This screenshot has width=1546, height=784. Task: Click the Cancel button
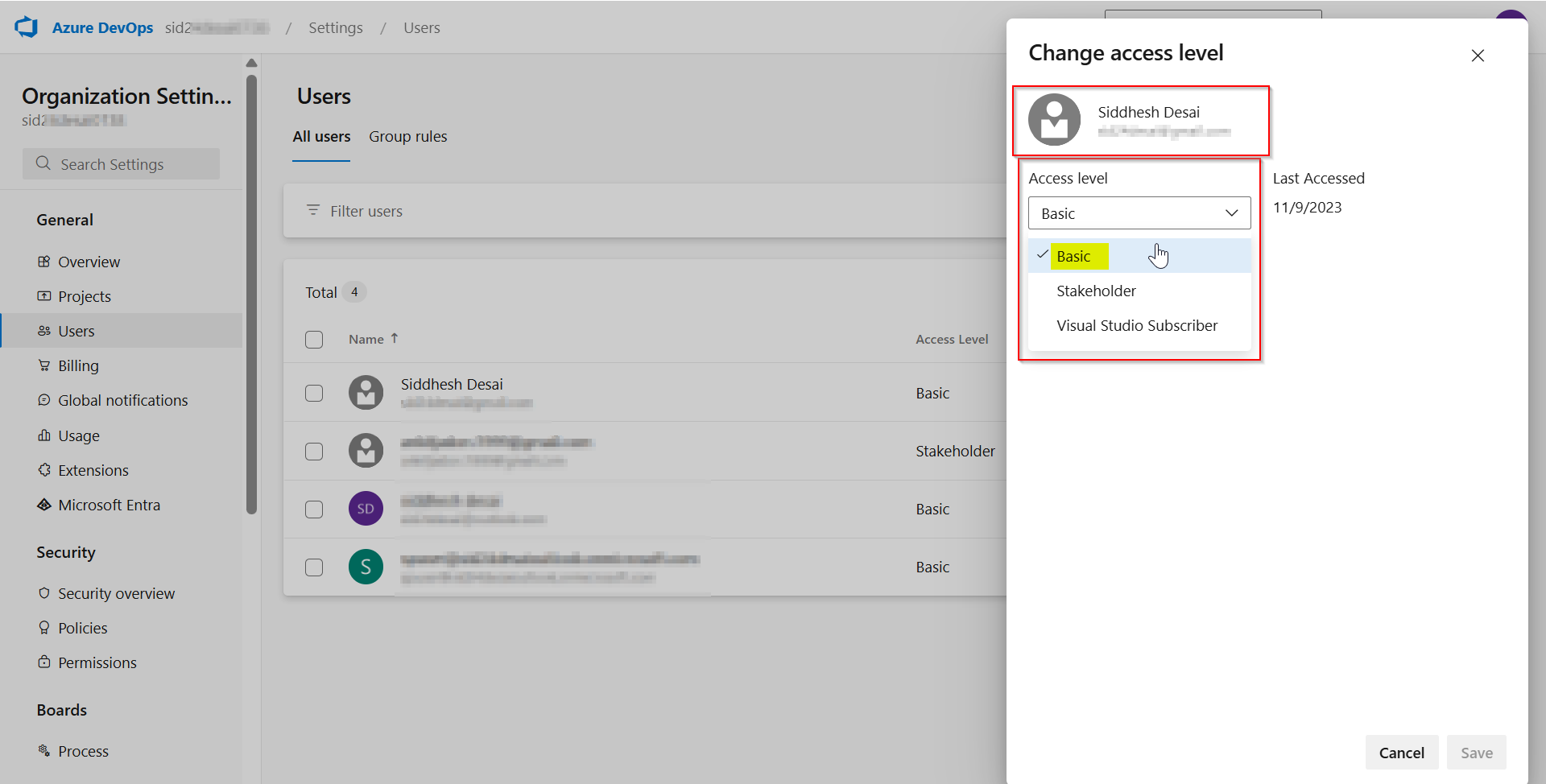[x=1401, y=752]
